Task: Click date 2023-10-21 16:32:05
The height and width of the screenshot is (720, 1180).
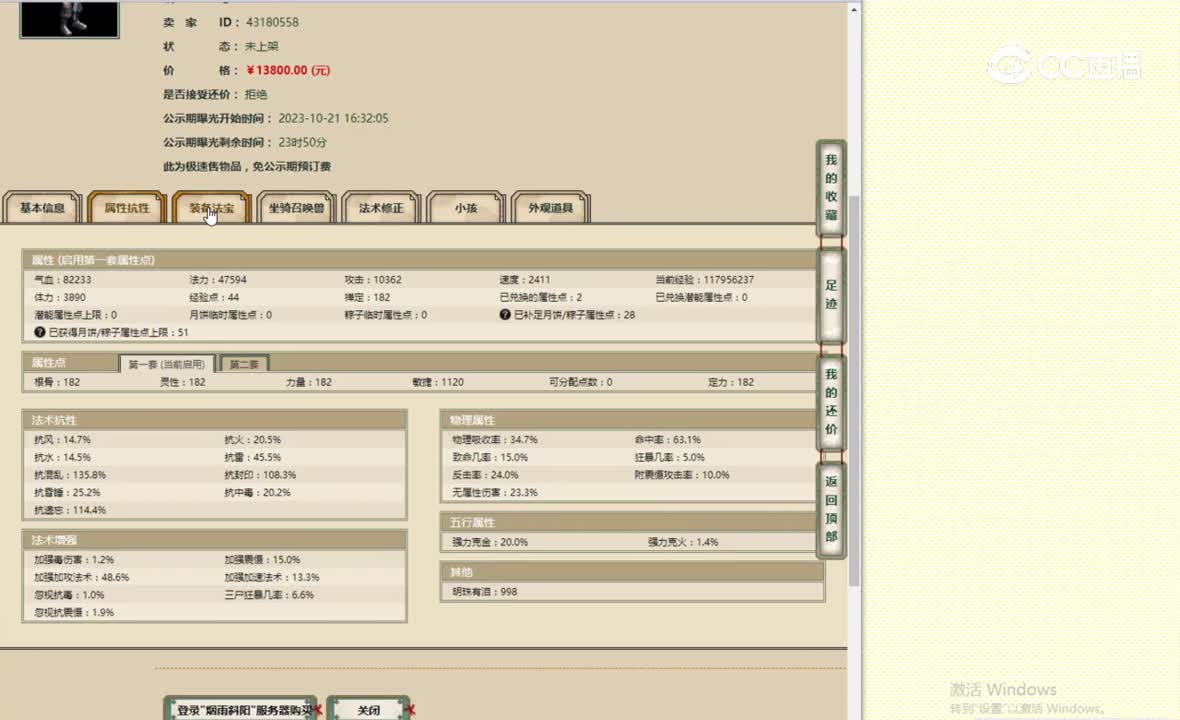Action: [x=333, y=118]
